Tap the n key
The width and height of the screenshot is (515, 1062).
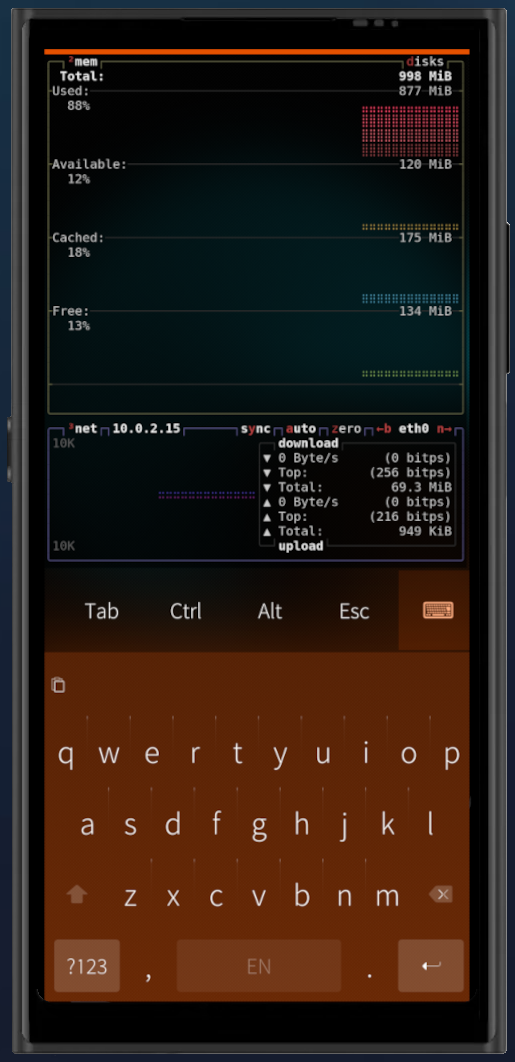(x=344, y=896)
